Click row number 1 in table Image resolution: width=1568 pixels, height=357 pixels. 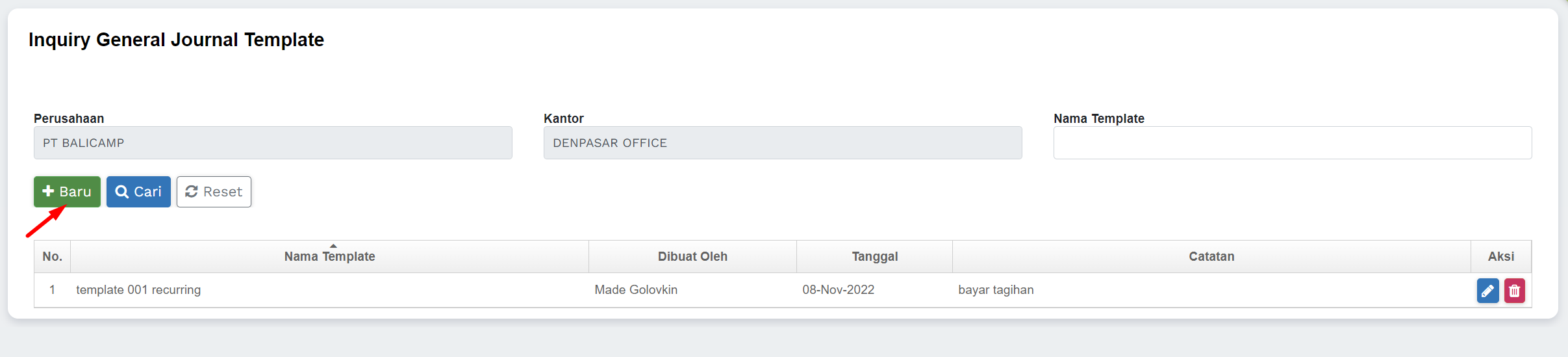pyautogui.click(x=53, y=290)
